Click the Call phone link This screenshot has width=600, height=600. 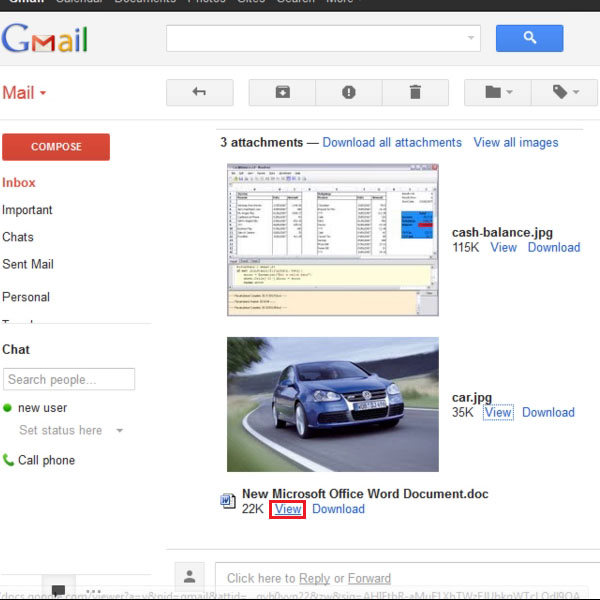click(x=46, y=460)
